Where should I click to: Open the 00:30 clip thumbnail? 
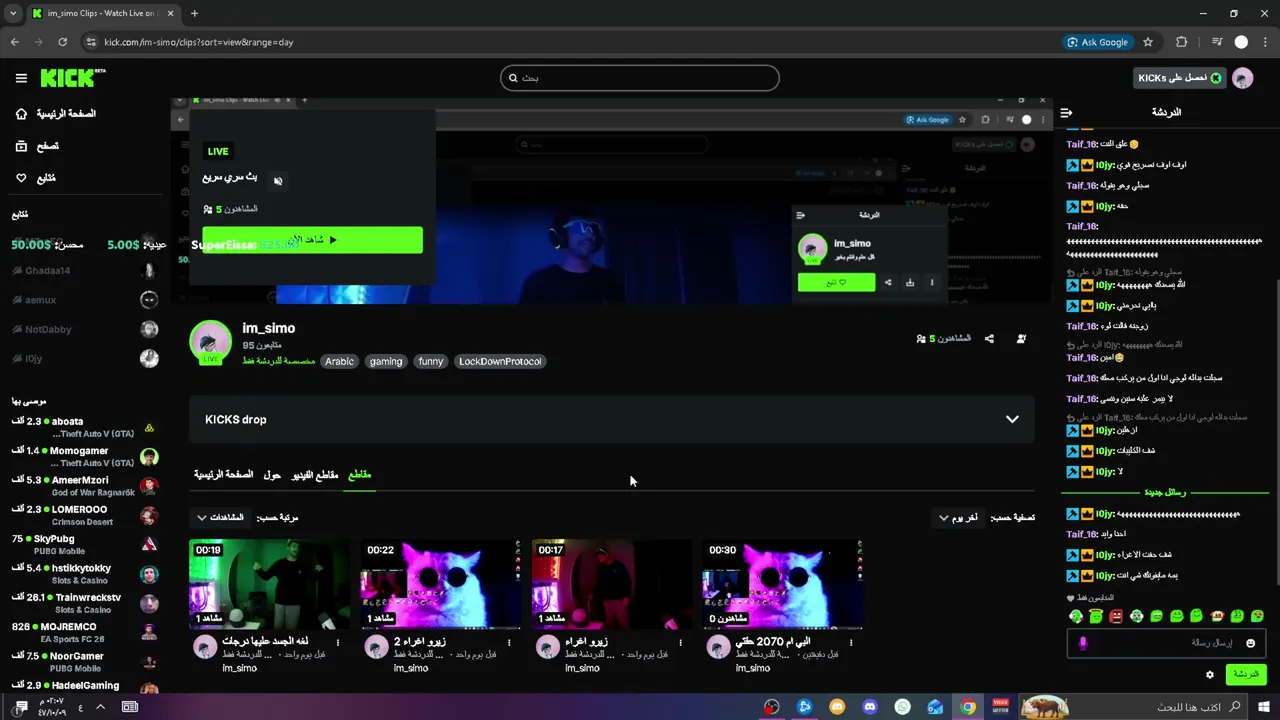point(782,584)
